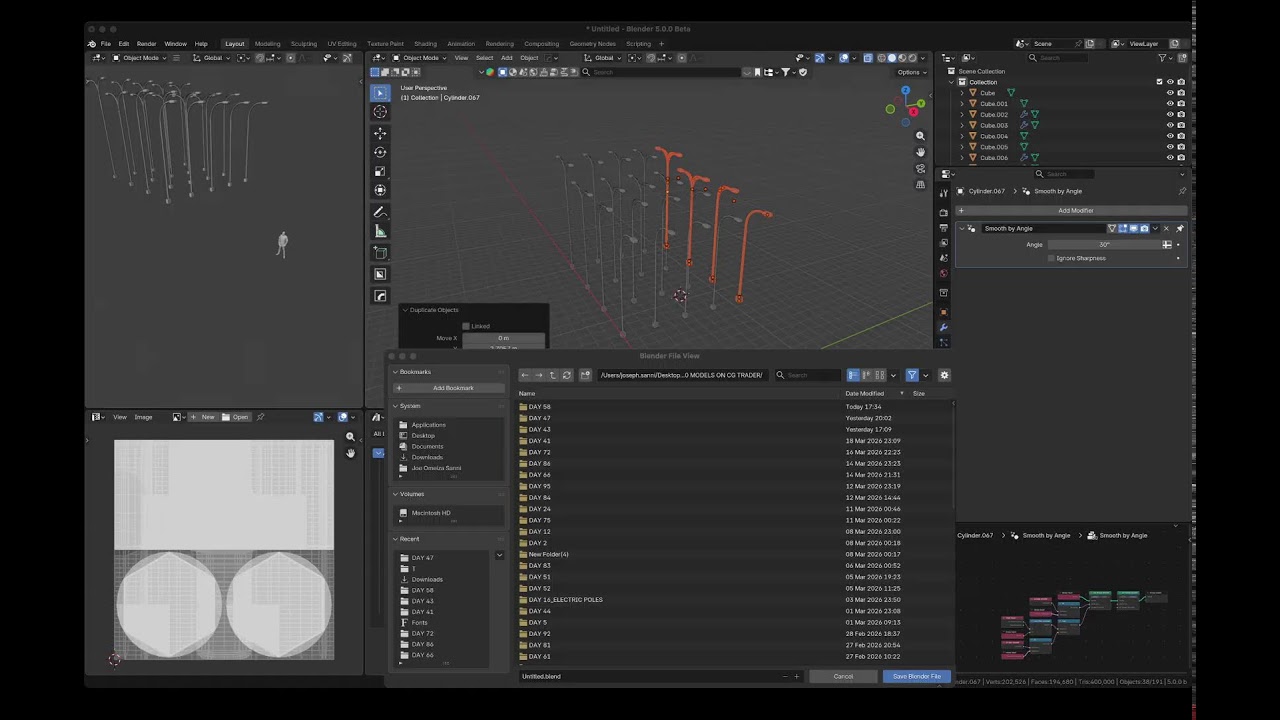Image resolution: width=1280 pixels, height=720 pixels.
Task: Remove the Smooth by Angle modifier
Action: (1166, 228)
